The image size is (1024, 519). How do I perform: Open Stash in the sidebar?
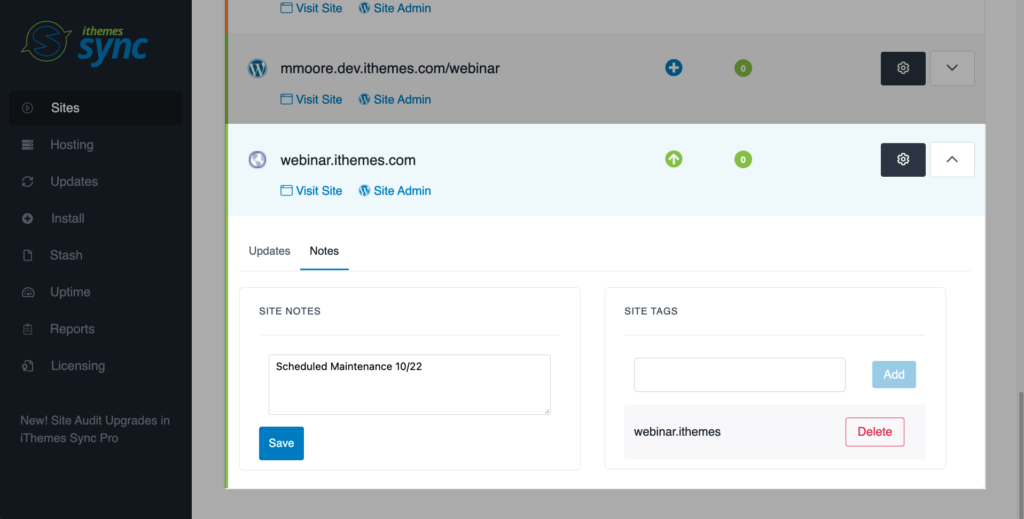66,255
